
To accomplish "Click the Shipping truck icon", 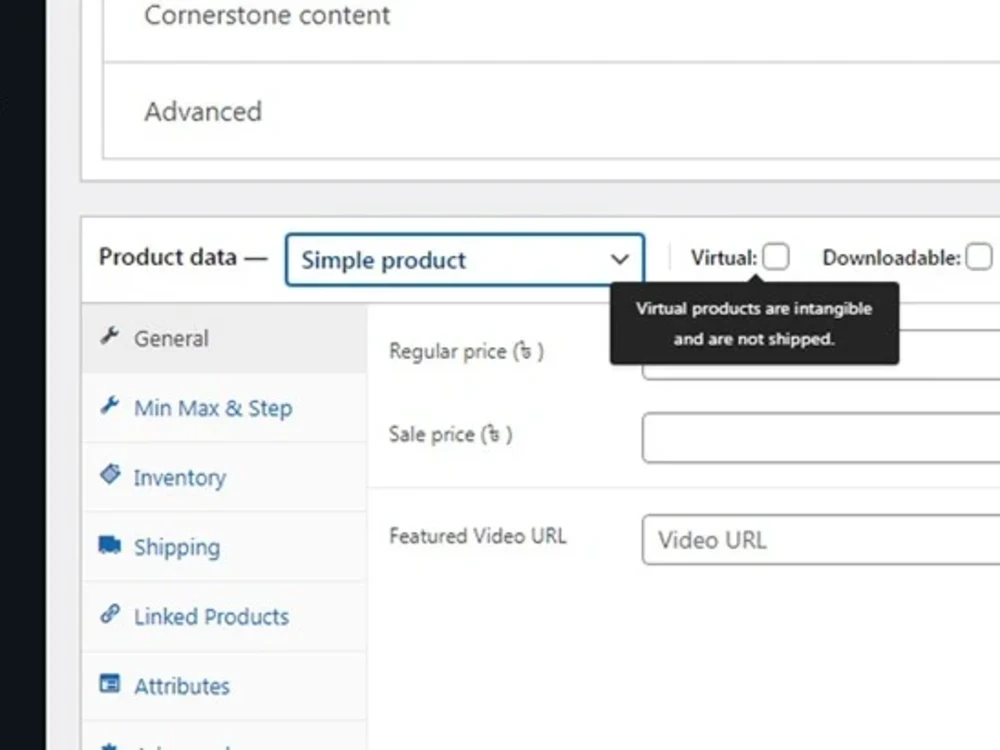I will pos(110,545).
